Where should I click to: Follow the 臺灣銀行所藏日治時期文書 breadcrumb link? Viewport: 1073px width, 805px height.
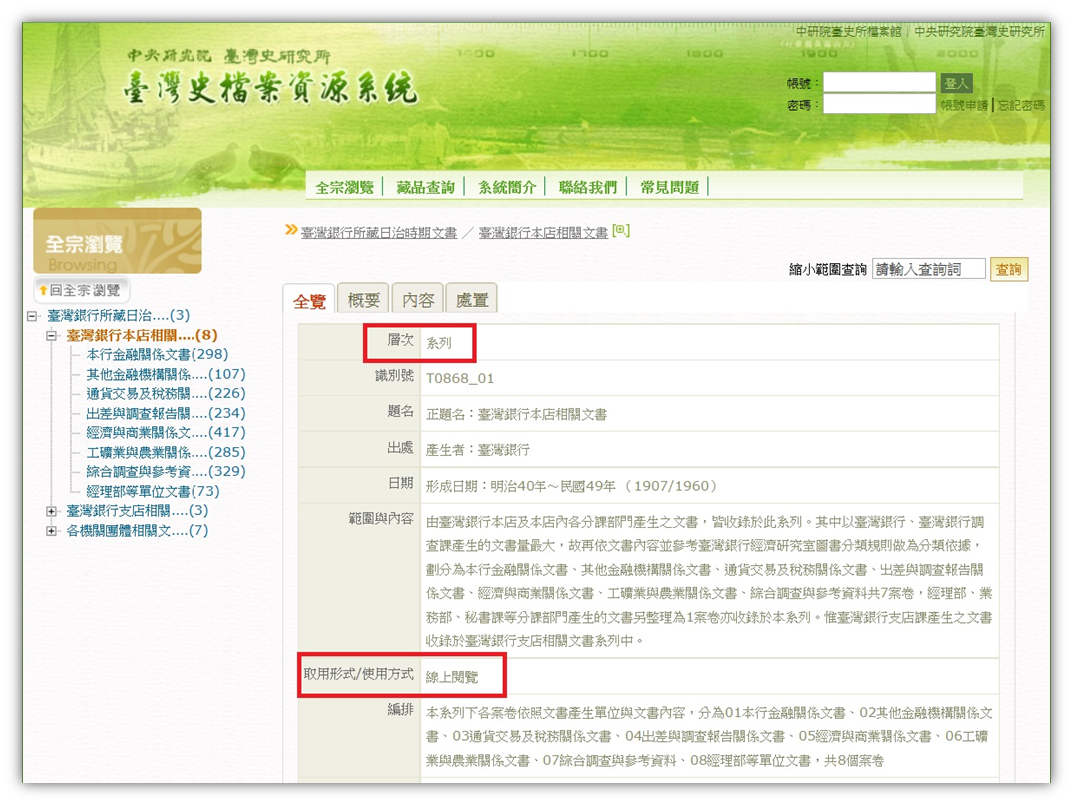coord(379,233)
